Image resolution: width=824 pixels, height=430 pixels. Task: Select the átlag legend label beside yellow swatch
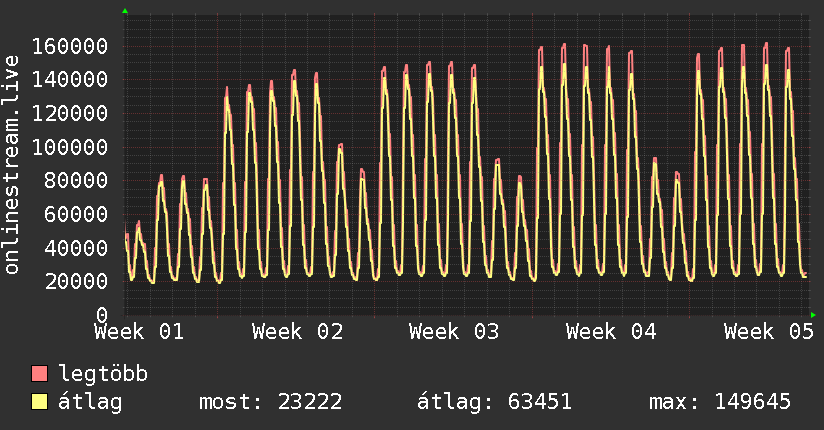tap(90, 402)
